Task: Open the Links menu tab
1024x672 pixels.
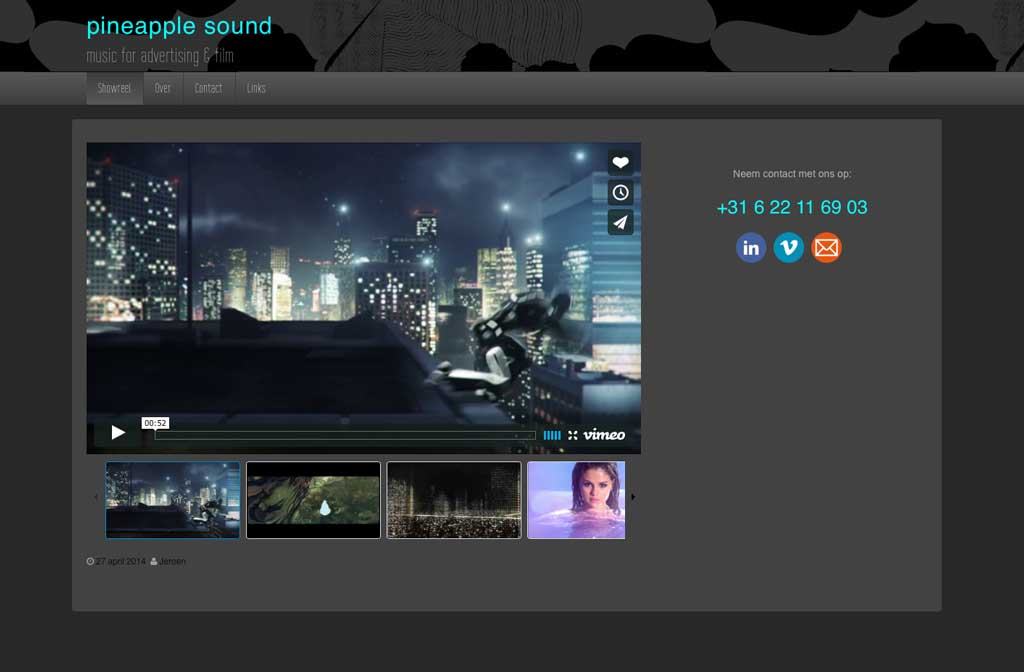Action: click(256, 88)
